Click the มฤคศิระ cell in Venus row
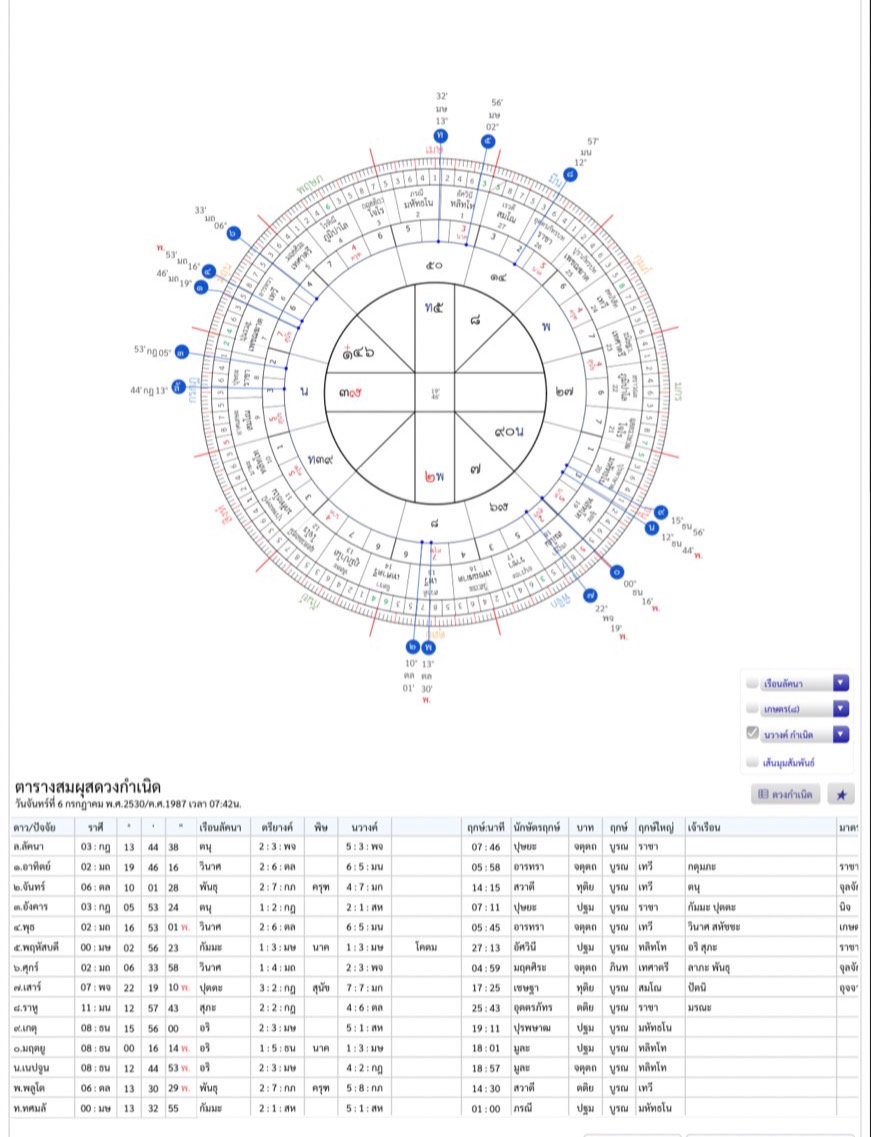Viewport: 871px width, 1137px height. 530,967
